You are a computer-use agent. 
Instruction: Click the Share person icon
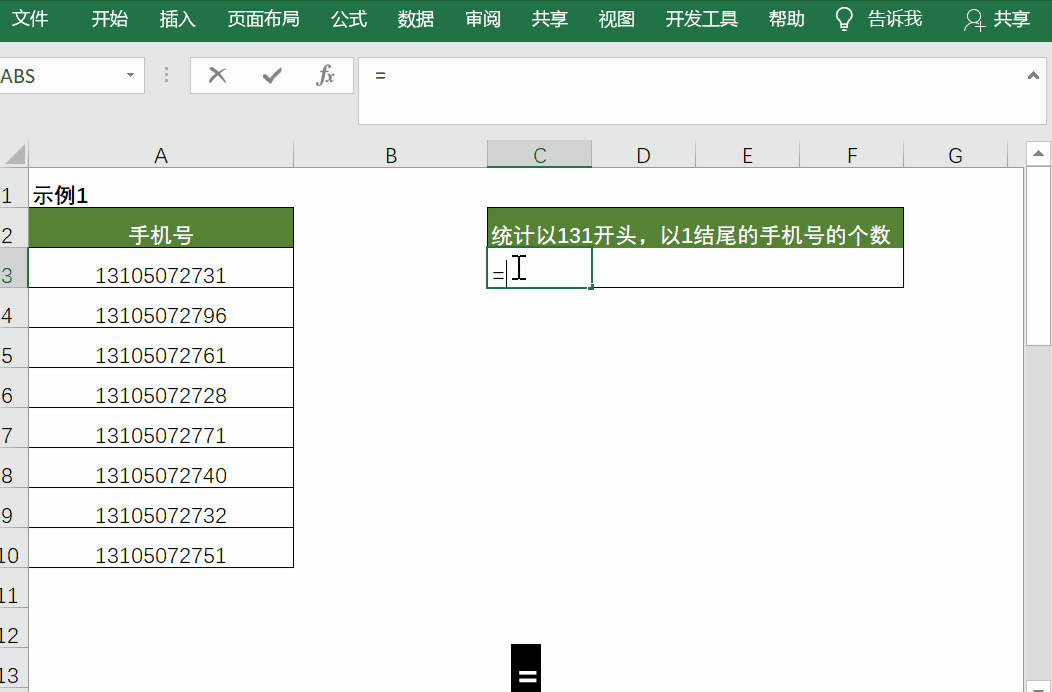[x=974, y=20]
